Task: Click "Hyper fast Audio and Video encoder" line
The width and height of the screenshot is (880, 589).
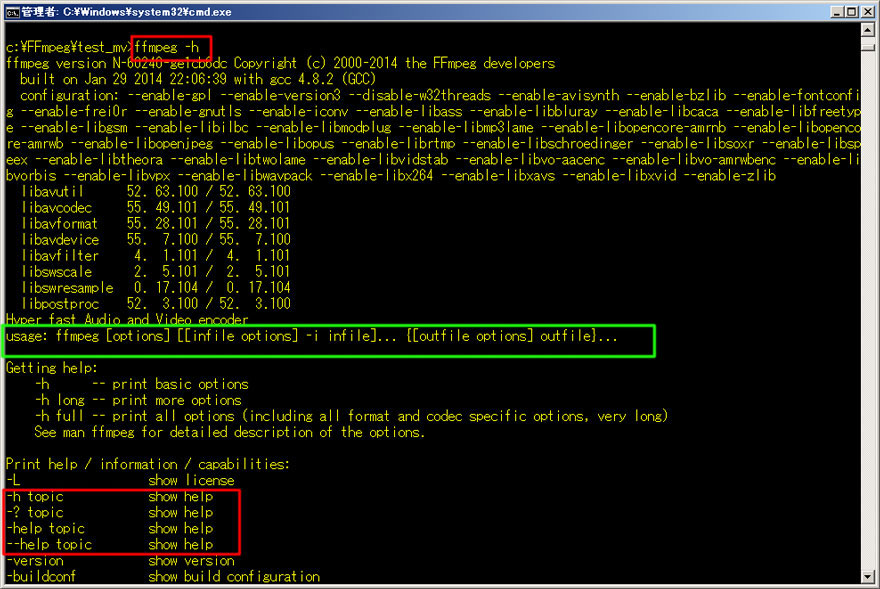Action: pos(127,319)
